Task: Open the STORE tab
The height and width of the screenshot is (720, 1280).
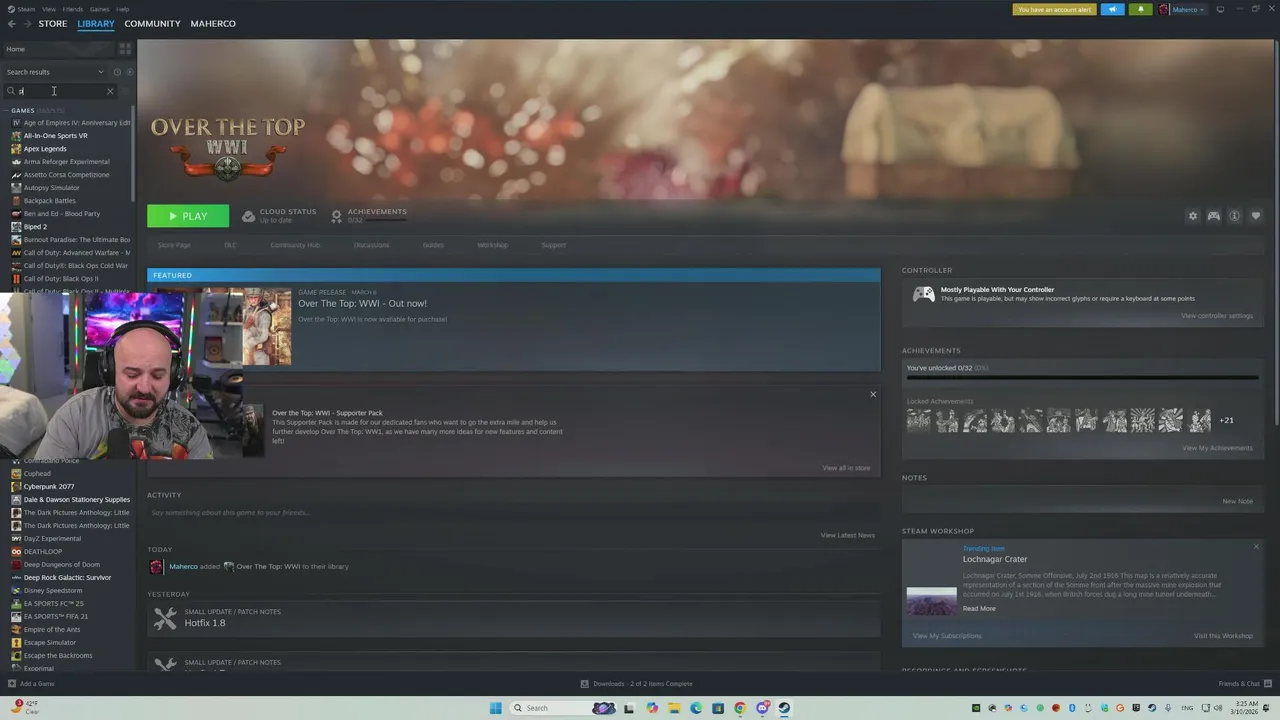Action: (x=53, y=24)
